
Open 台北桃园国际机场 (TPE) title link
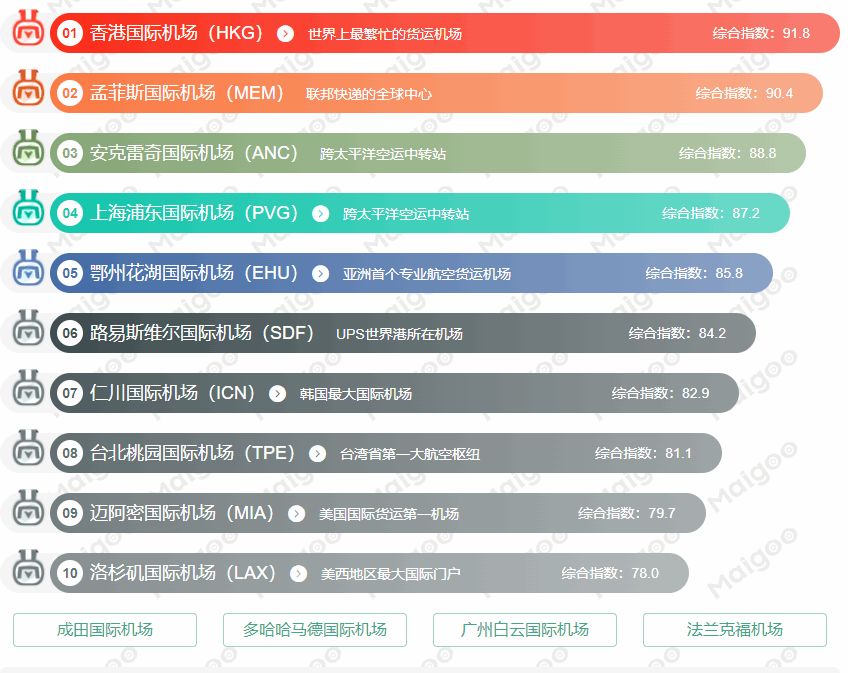pyautogui.click(x=193, y=453)
